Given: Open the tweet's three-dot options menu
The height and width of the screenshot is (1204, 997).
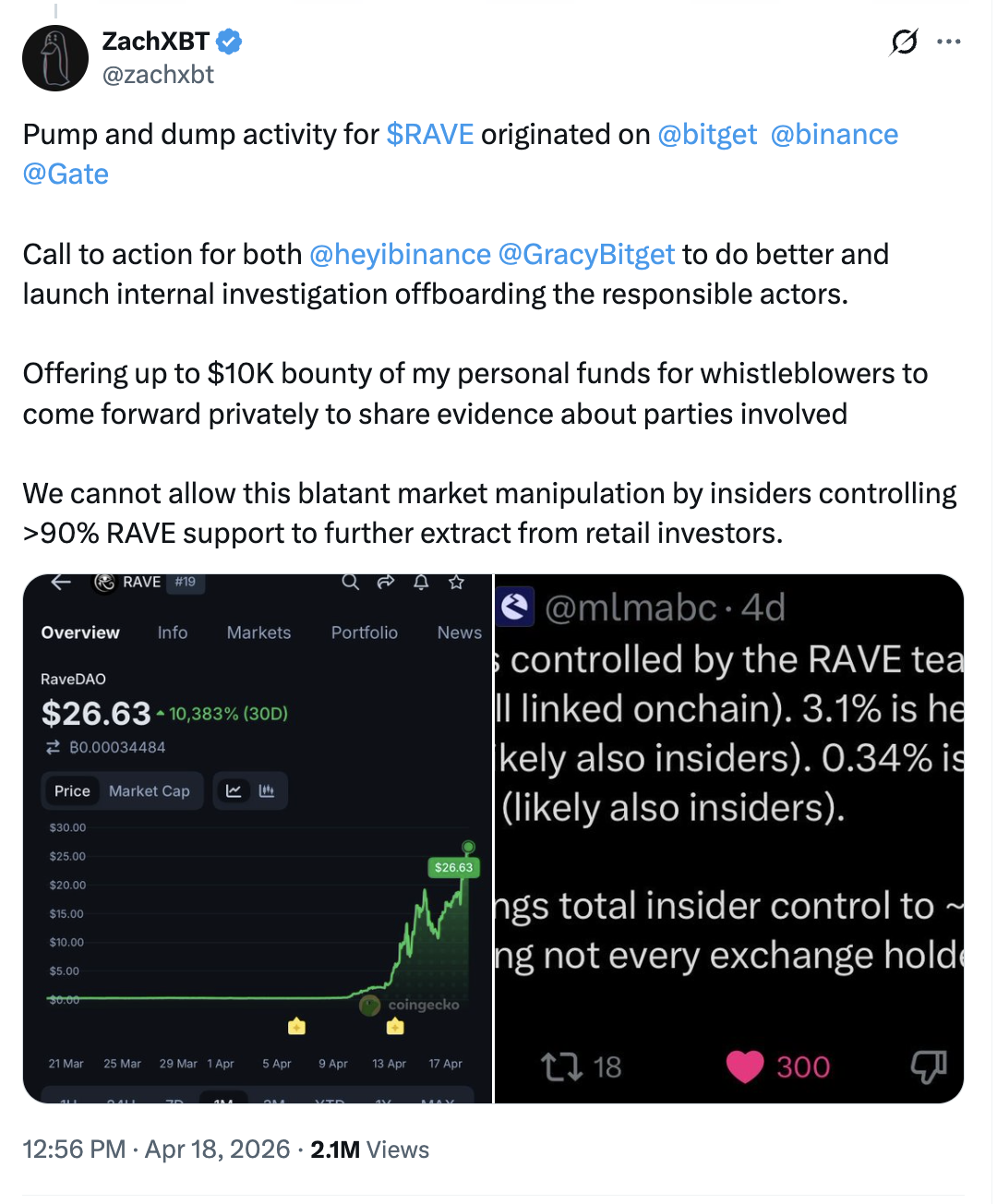Looking at the screenshot, I should 950,42.
